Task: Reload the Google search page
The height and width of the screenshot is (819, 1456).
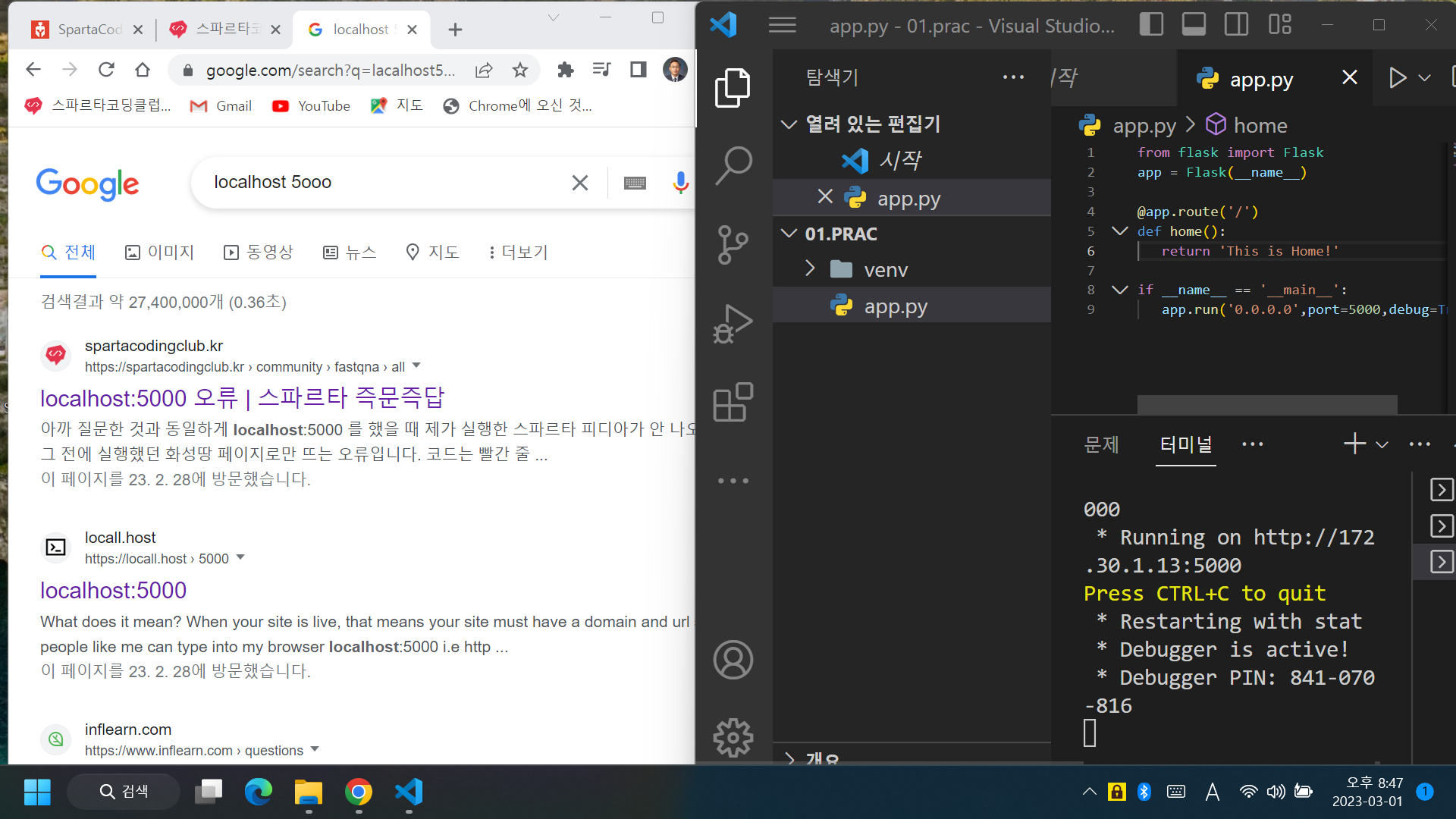Action: (x=106, y=70)
